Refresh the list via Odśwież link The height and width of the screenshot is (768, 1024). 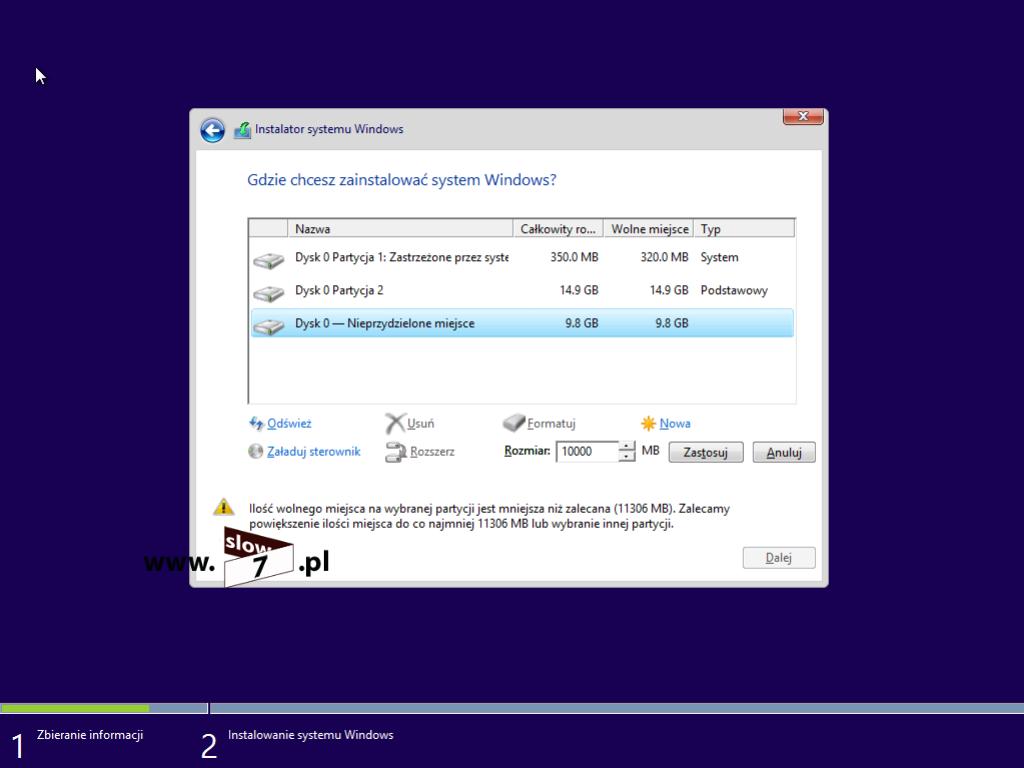(x=289, y=423)
